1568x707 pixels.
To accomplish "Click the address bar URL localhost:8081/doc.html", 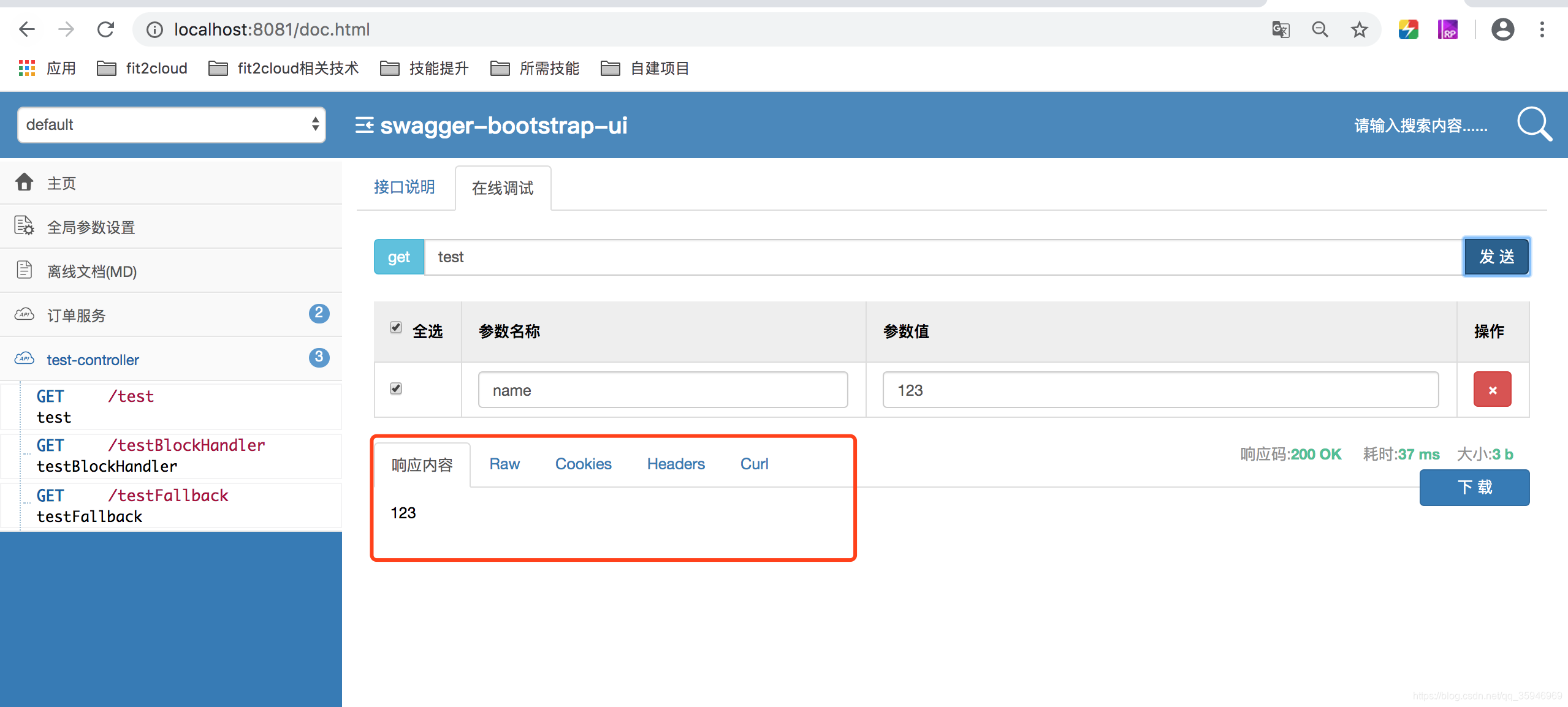I will [272, 29].
